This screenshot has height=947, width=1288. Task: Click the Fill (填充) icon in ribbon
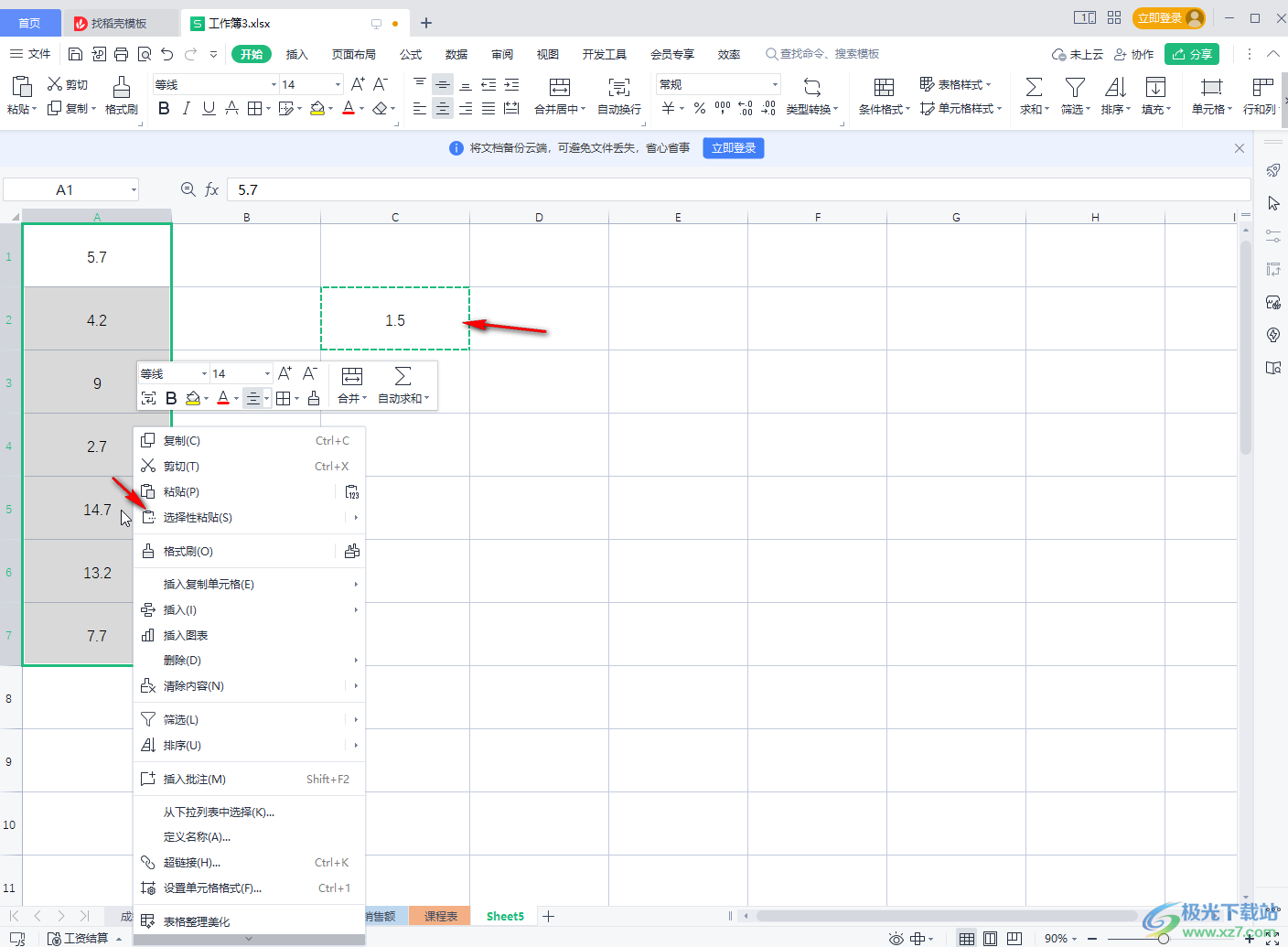tap(1155, 87)
